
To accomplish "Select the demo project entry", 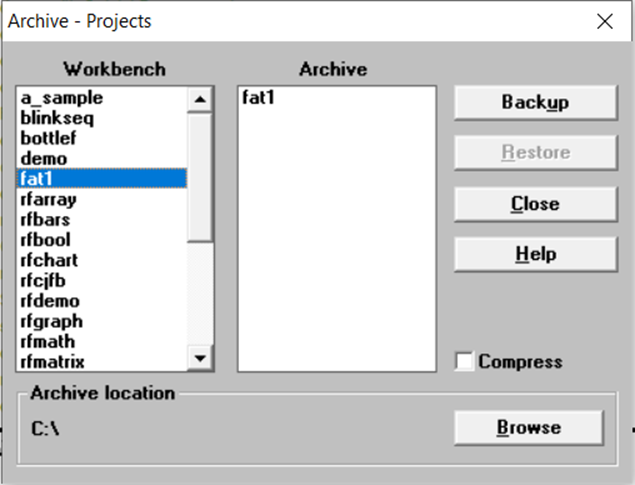I will (x=102, y=159).
